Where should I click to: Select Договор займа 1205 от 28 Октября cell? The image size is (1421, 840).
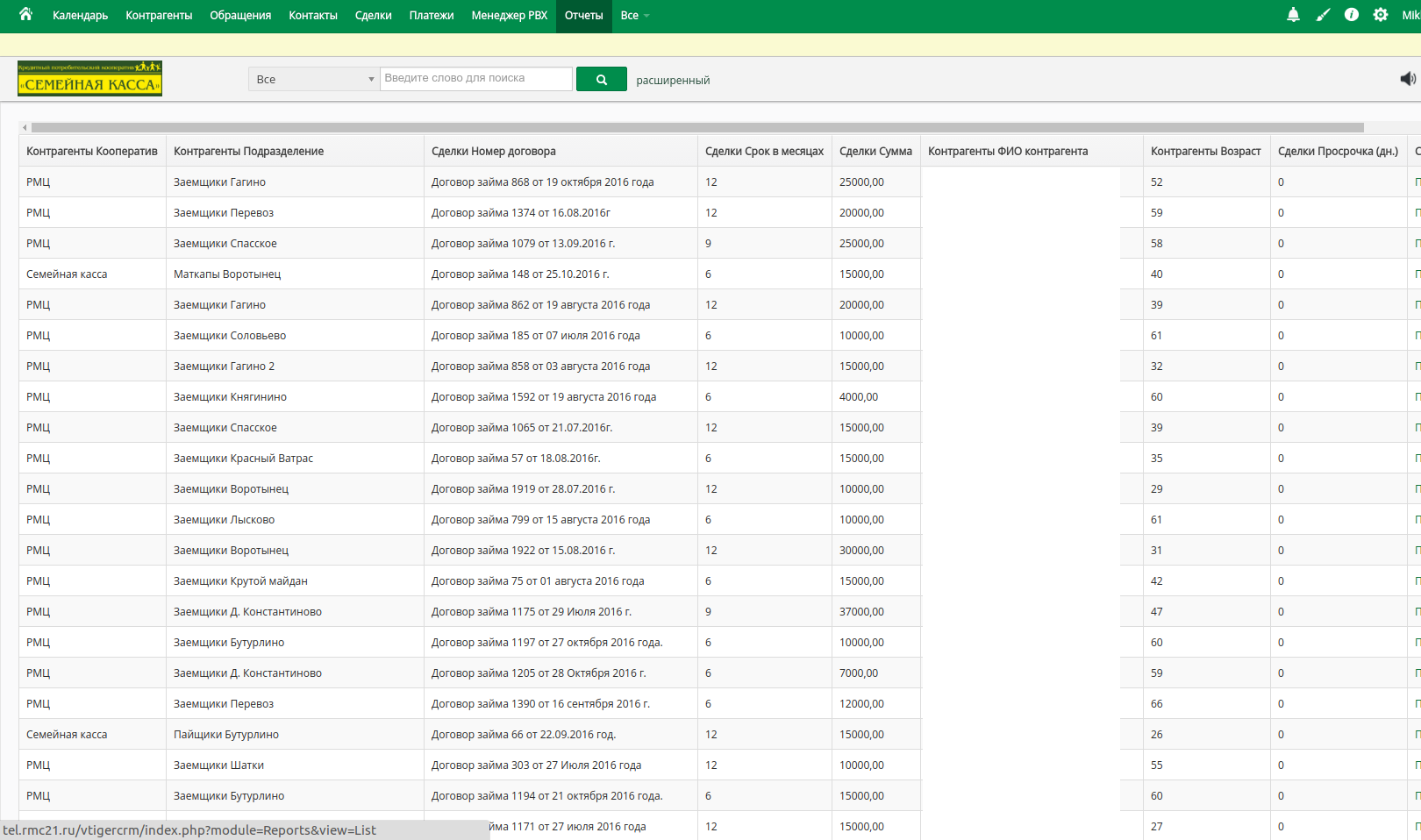coord(561,673)
